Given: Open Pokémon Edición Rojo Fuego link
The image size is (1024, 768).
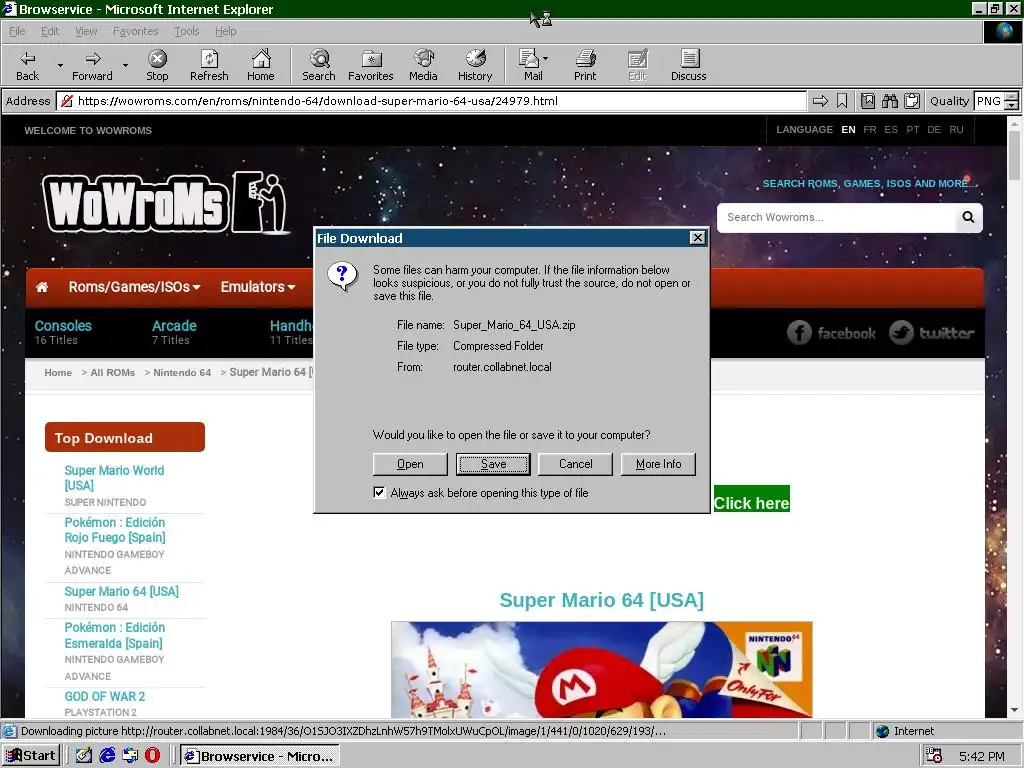Looking at the screenshot, I should [115, 530].
